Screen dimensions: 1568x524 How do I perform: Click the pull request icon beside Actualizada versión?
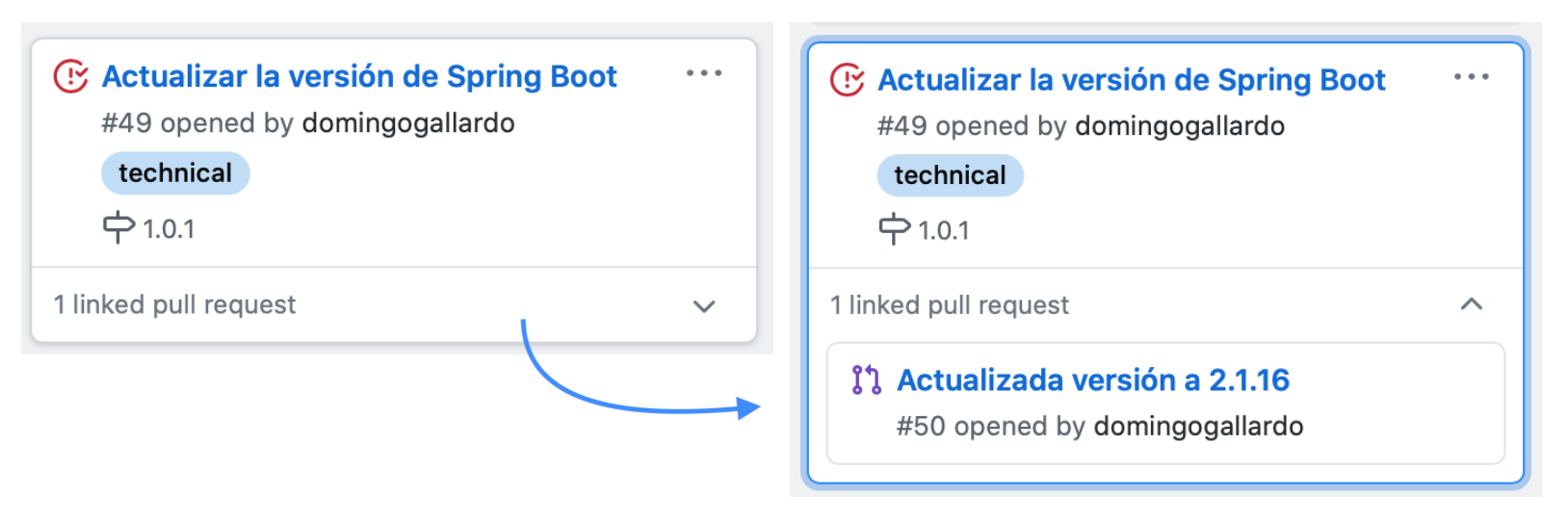coord(867,380)
